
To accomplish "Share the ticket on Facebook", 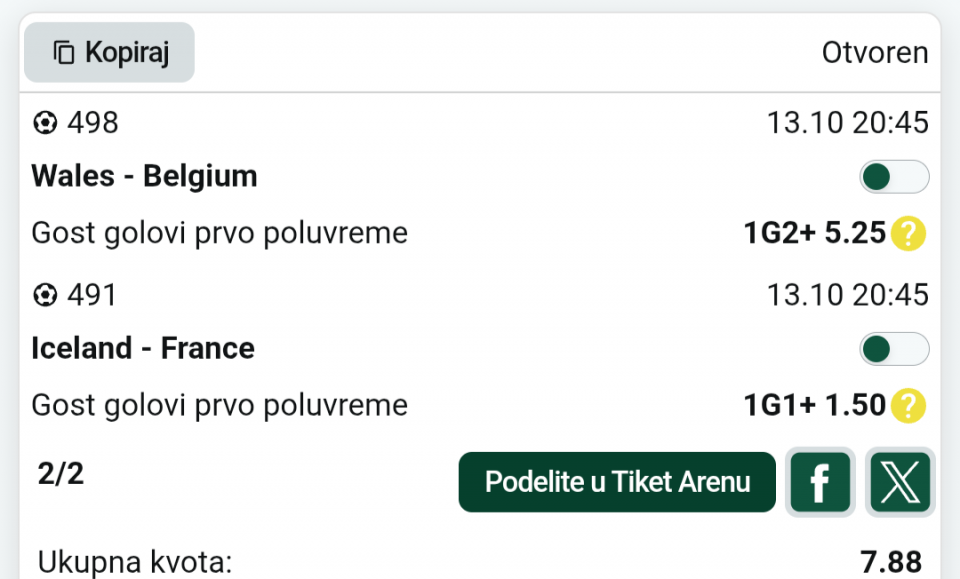I will point(820,482).
